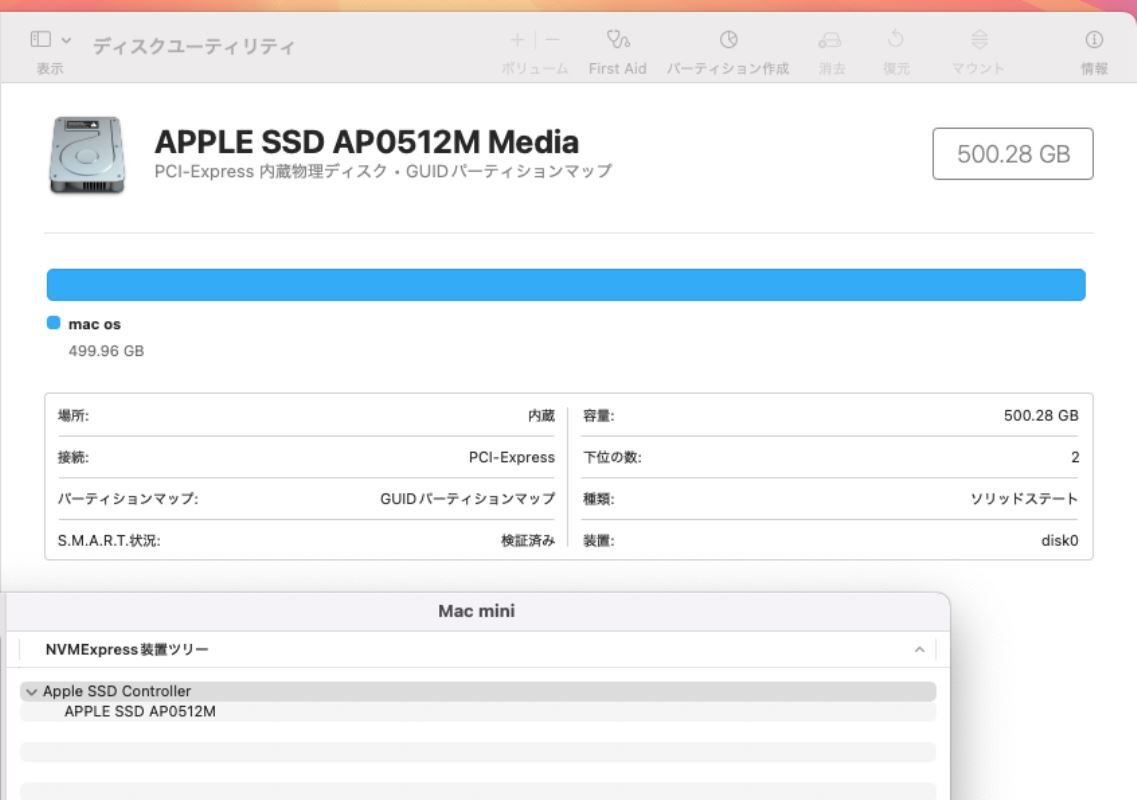This screenshot has width=1137, height=800.
Task: Click the 容量 value 500.28 GB in table
Action: click(1041, 416)
